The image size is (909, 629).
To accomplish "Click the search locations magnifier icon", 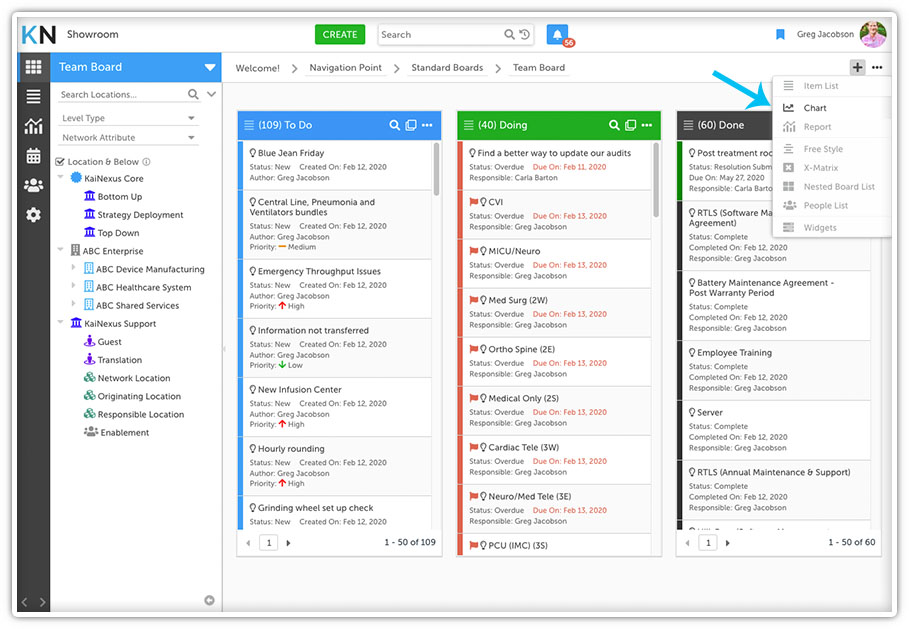I will click(x=193, y=94).
